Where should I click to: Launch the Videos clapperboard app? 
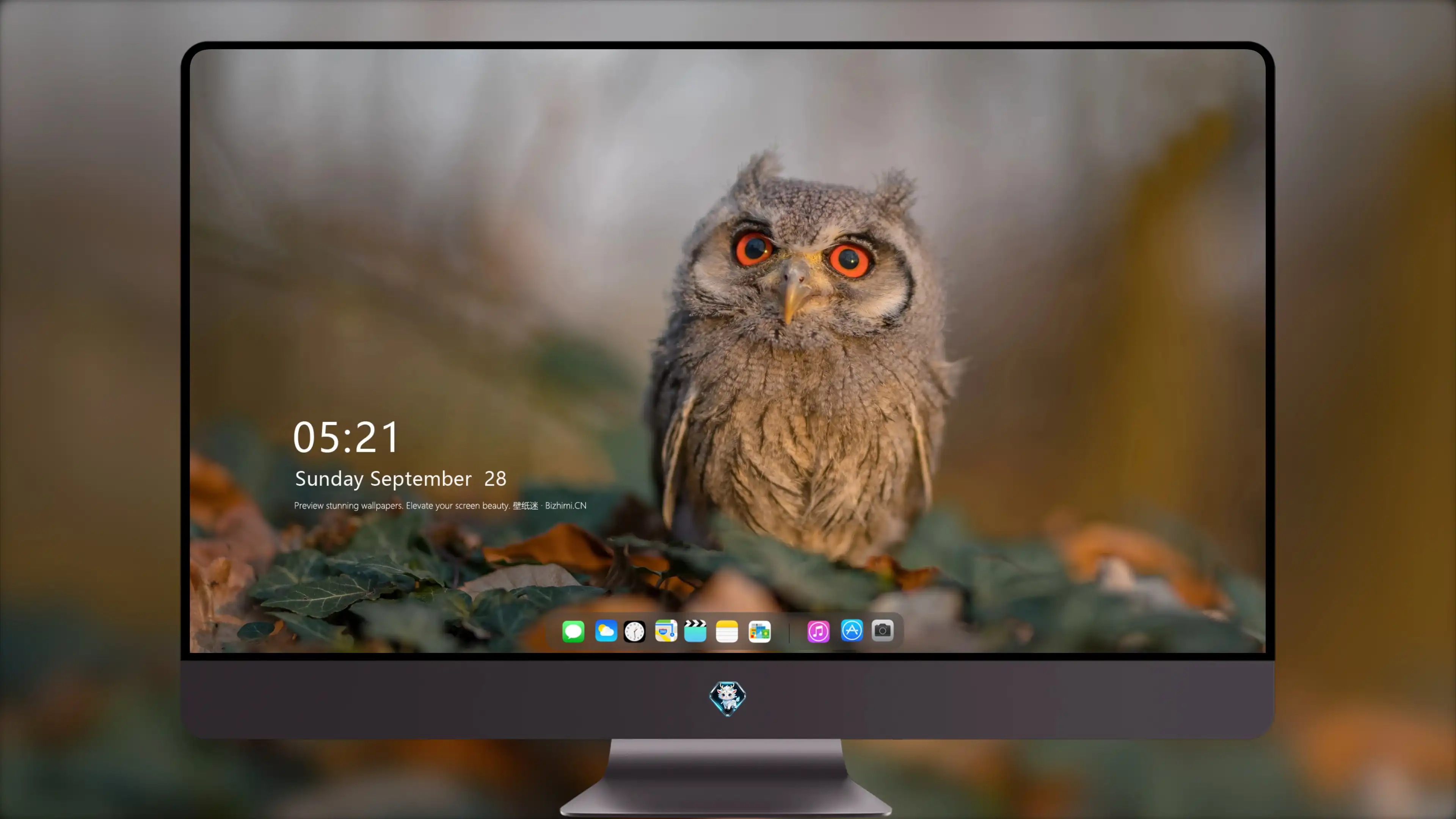click(695, 631)
